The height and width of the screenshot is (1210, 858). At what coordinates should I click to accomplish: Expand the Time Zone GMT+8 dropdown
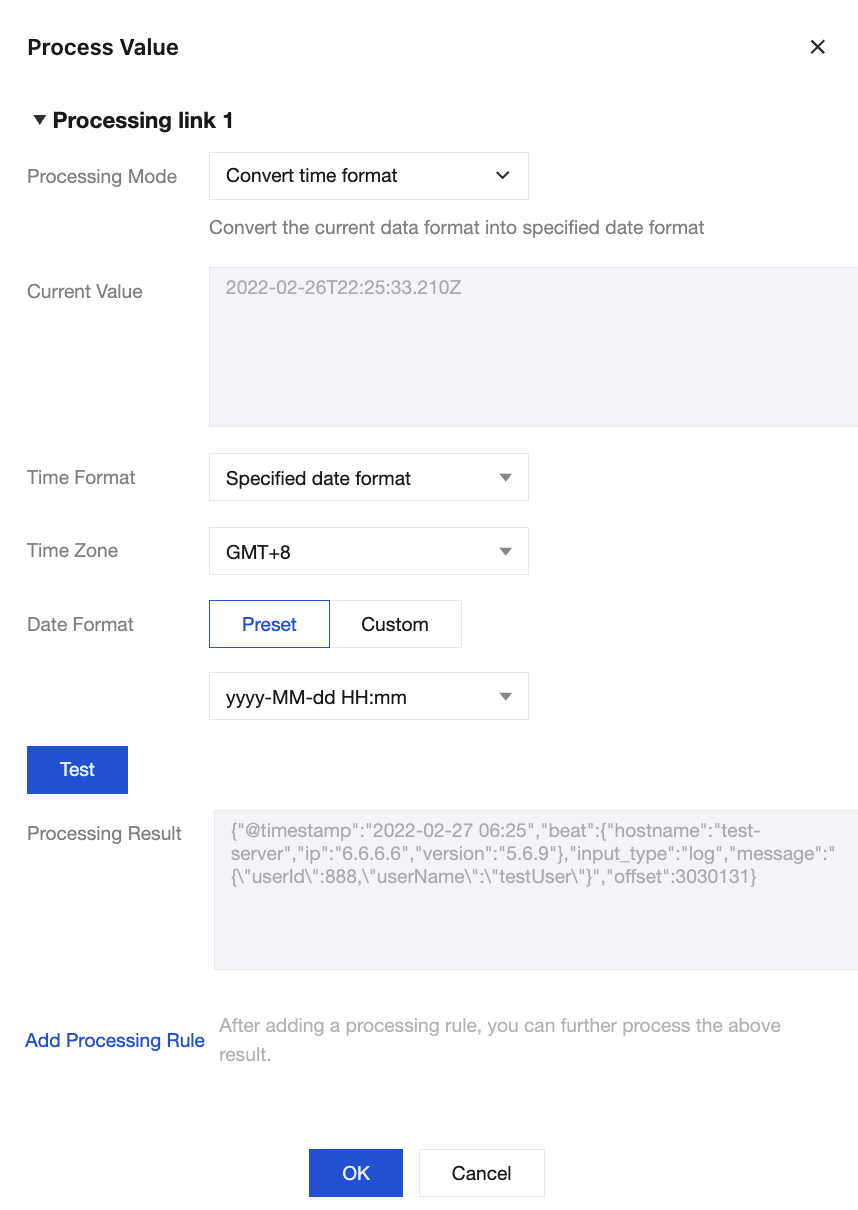[x=367, y=551]
